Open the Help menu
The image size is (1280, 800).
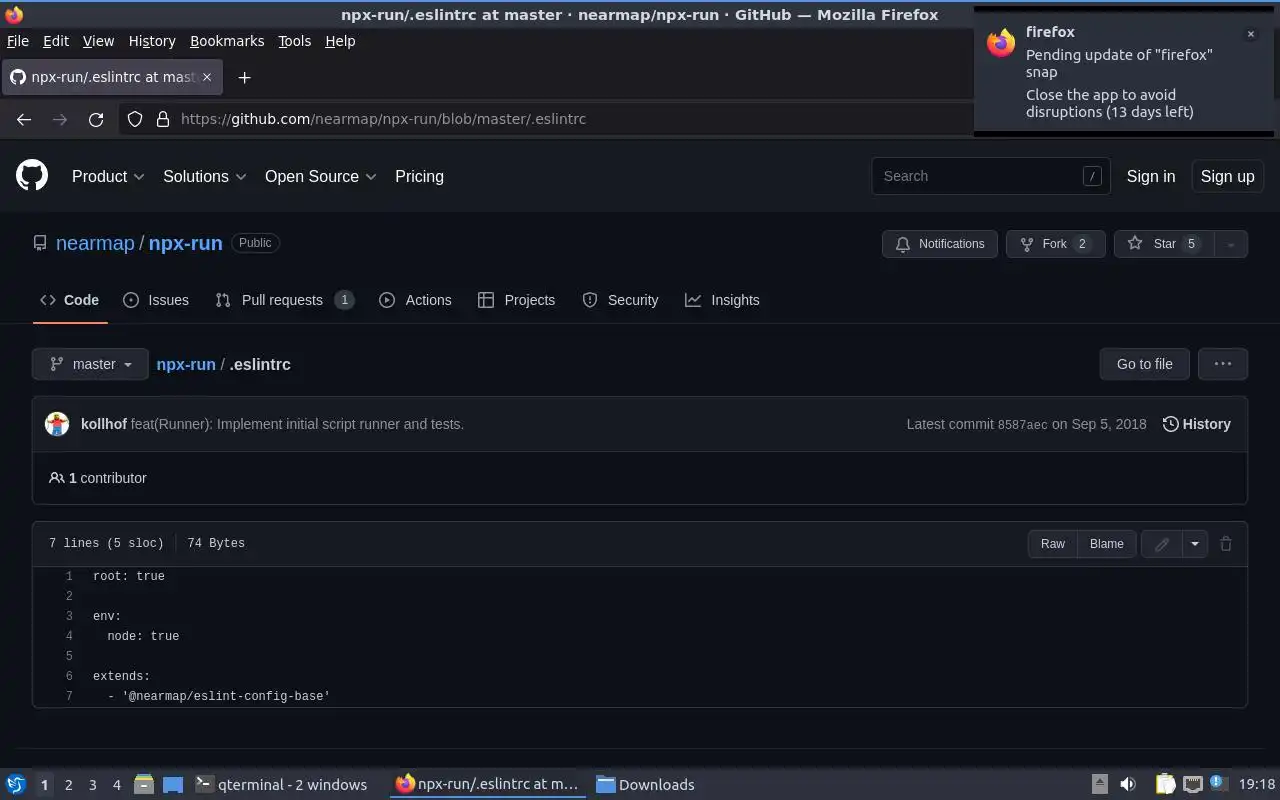click(340, 41)
